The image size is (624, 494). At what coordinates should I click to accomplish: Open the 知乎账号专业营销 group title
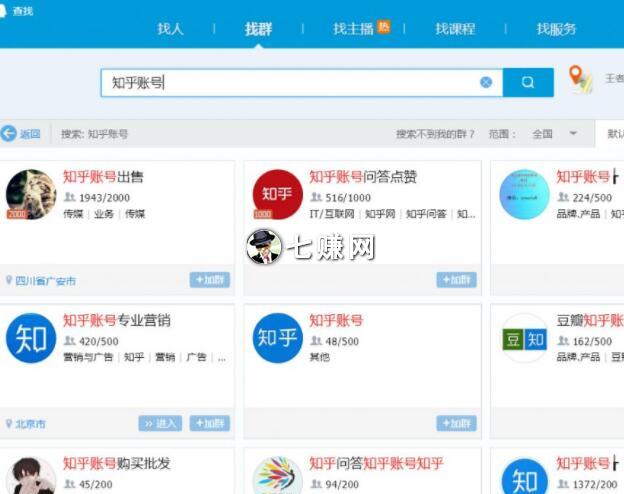[x=117, y=320]
